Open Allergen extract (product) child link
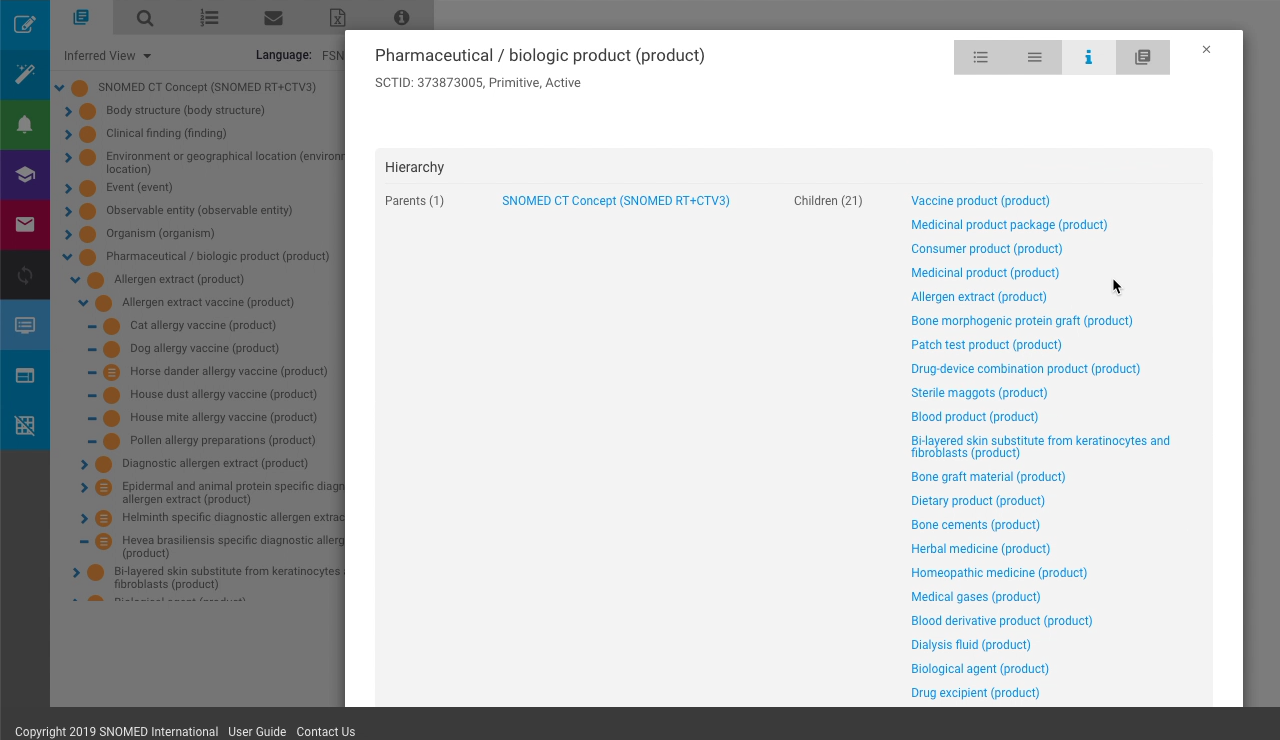1280x740 pixels. (979, 297)
